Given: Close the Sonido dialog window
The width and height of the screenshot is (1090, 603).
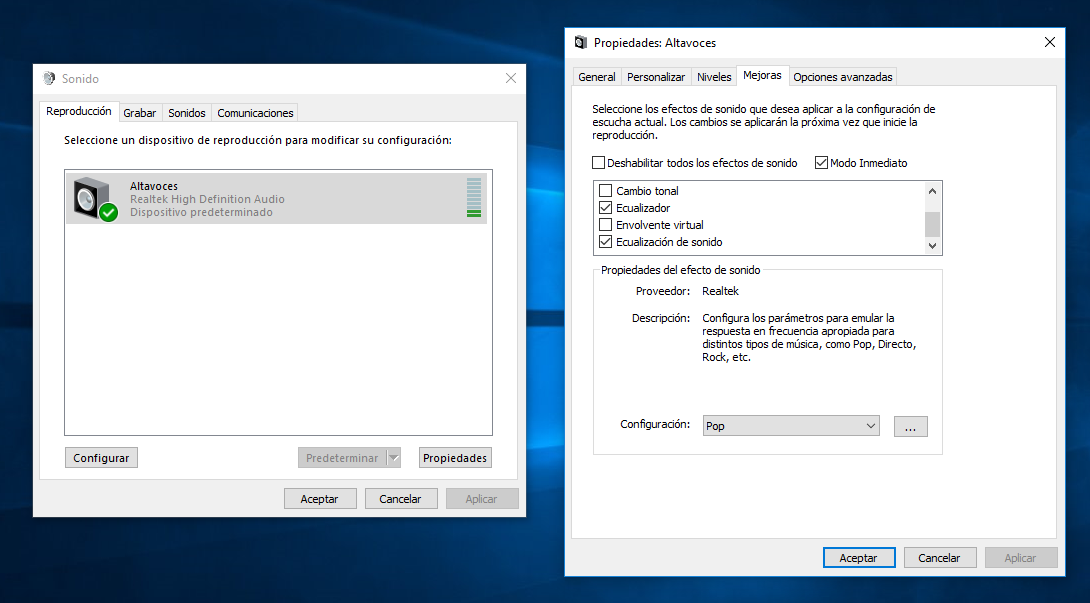Looking at the screenshot, I should click(x=511, y=79).
